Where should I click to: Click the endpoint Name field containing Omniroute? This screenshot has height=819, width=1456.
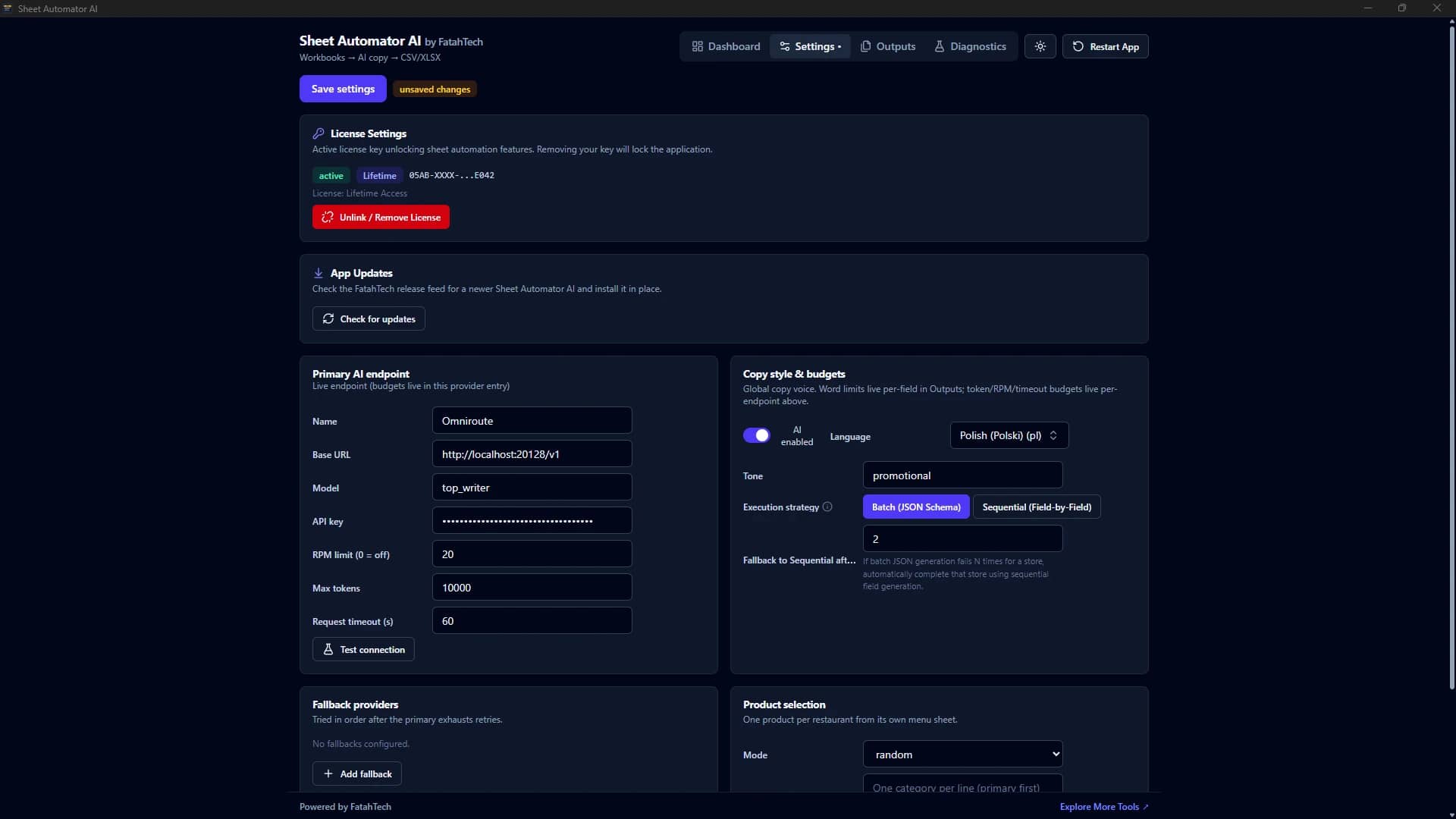click(x=532, y=421)
